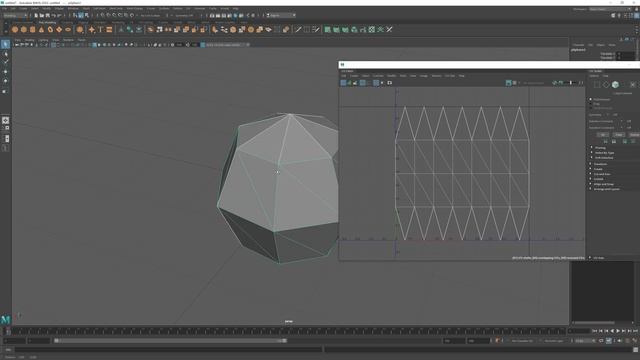Screen dimensions: 640x360
Task: Activate the Rotate tool in toolbox
Action: 5,81
